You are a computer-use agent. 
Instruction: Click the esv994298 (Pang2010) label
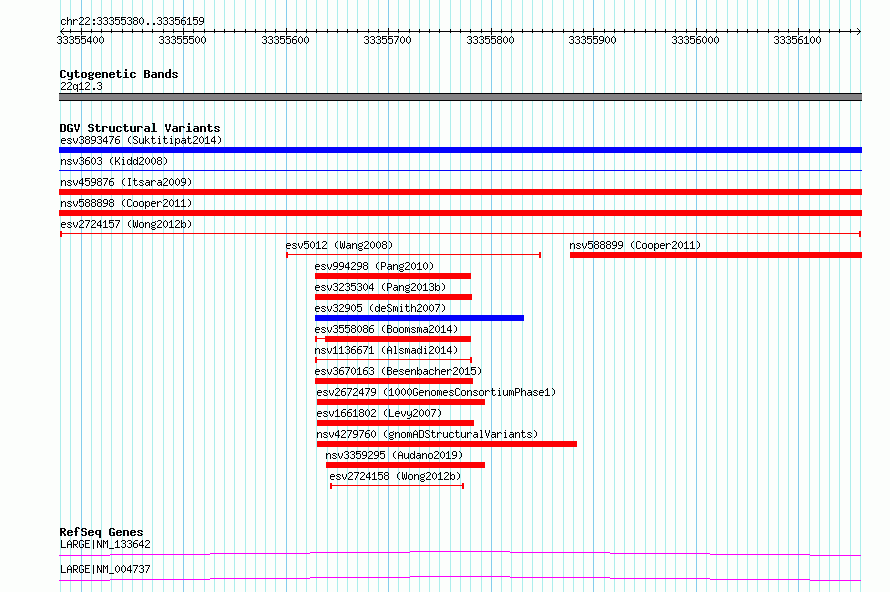point(374,266)
